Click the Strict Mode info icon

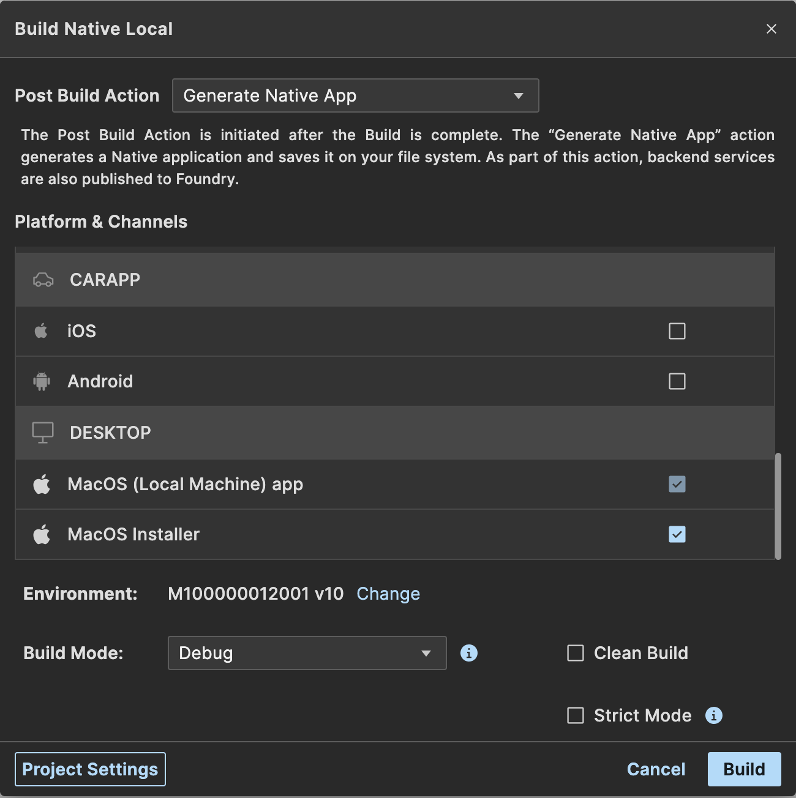tap(714, 715)
